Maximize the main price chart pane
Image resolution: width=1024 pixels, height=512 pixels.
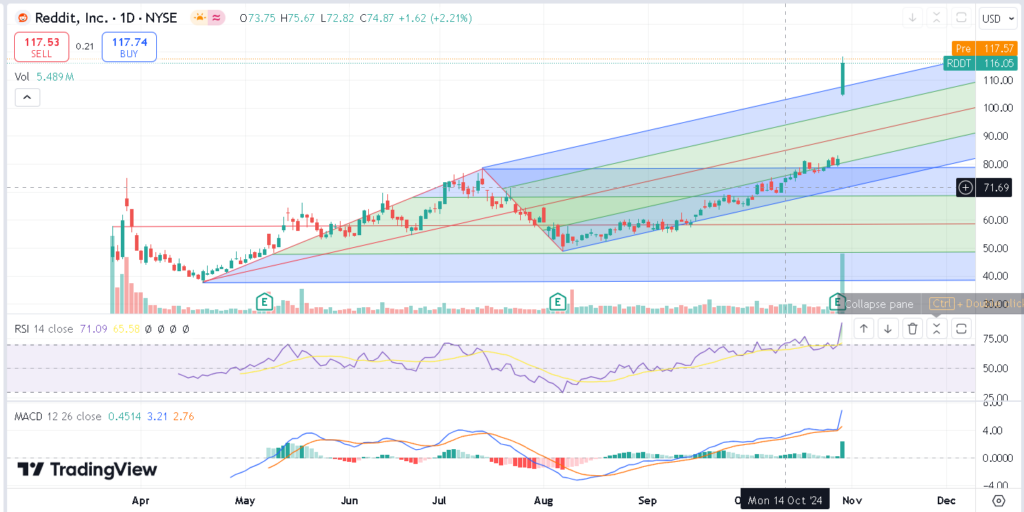click(961, 18)
